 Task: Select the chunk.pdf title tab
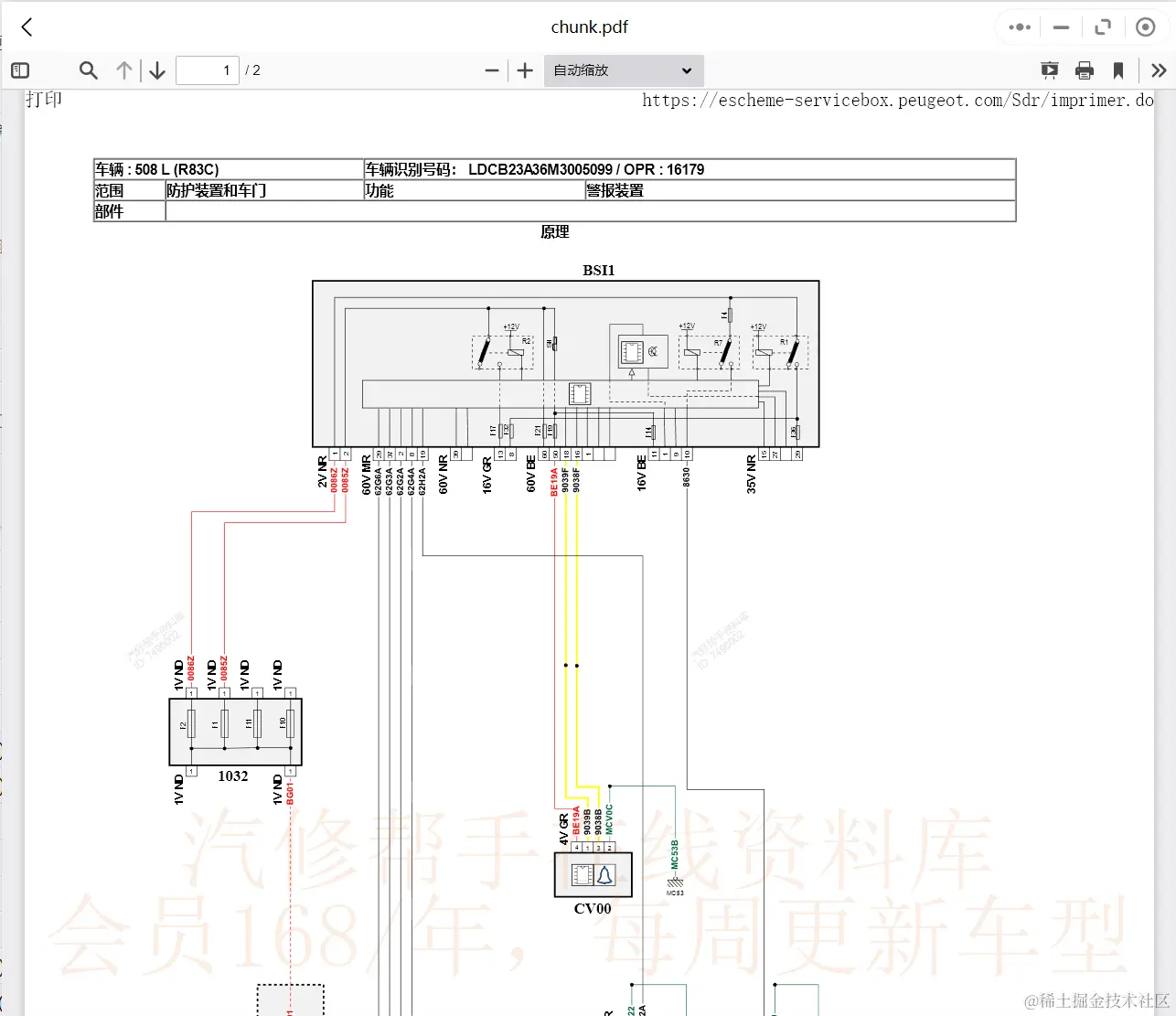tap(589, 27)
